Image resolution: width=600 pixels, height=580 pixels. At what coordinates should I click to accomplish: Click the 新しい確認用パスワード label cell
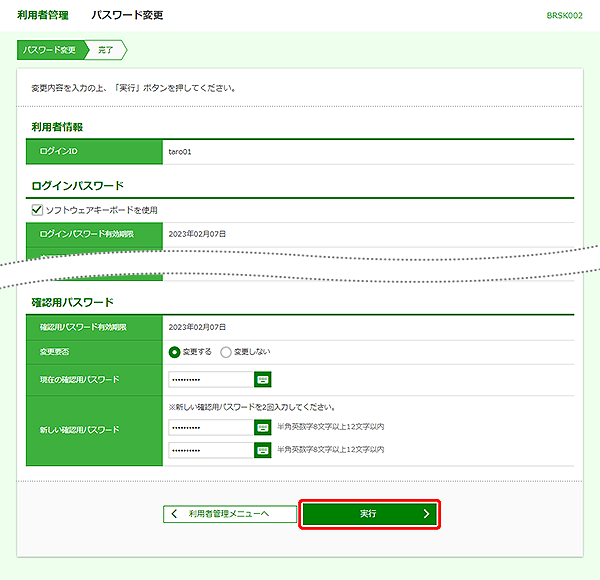[x=95, y=430]
